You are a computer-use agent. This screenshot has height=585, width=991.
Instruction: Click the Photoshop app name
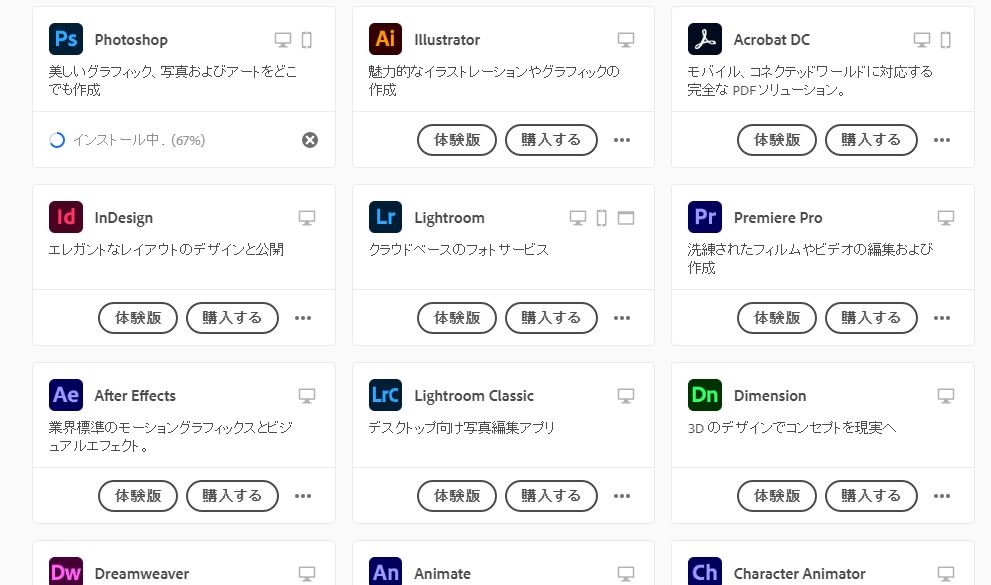tap(131, 40)
